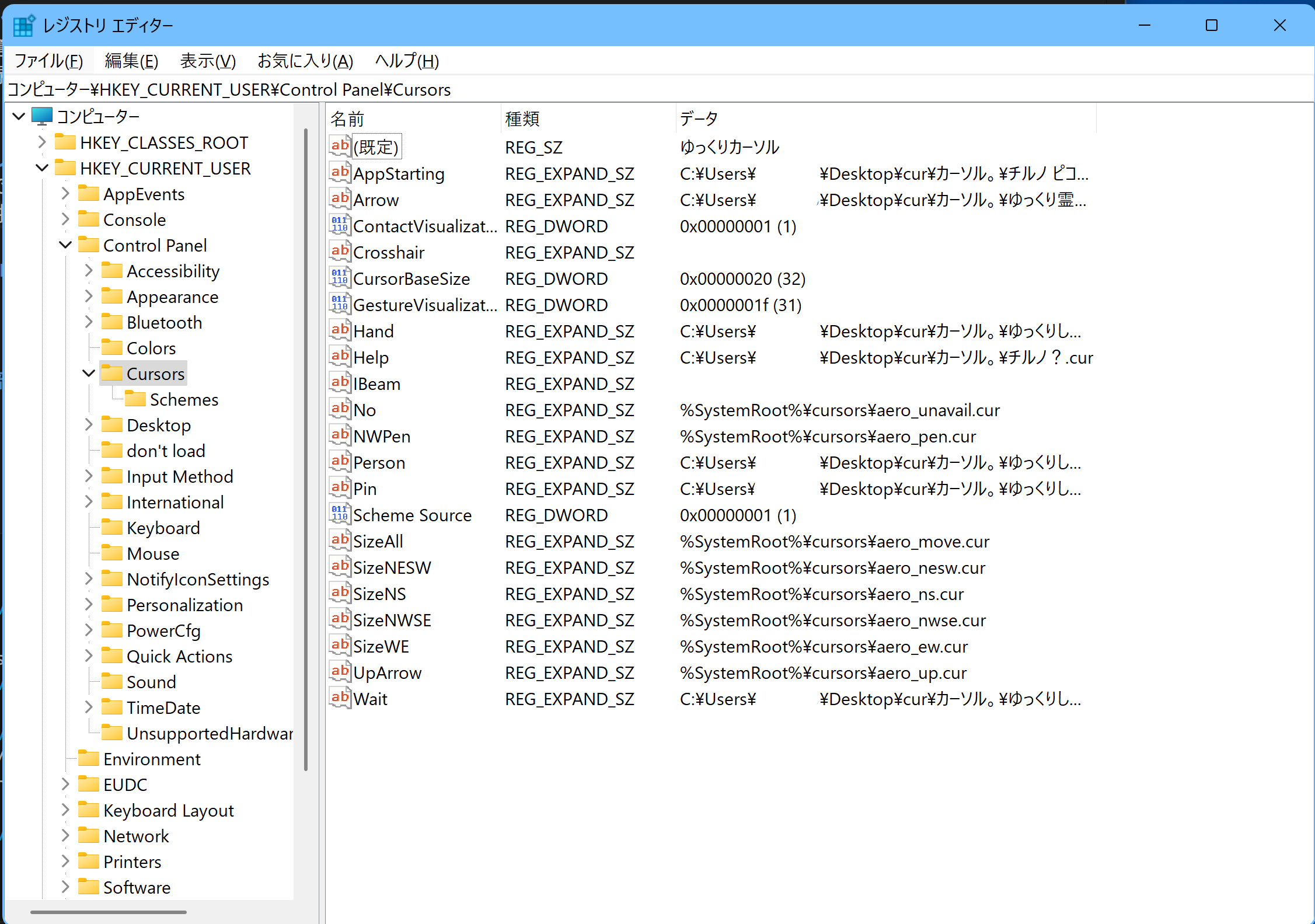Select the SizeNESW value name
The height and width of the screenshot is (924, 1315).
point(392,567)
